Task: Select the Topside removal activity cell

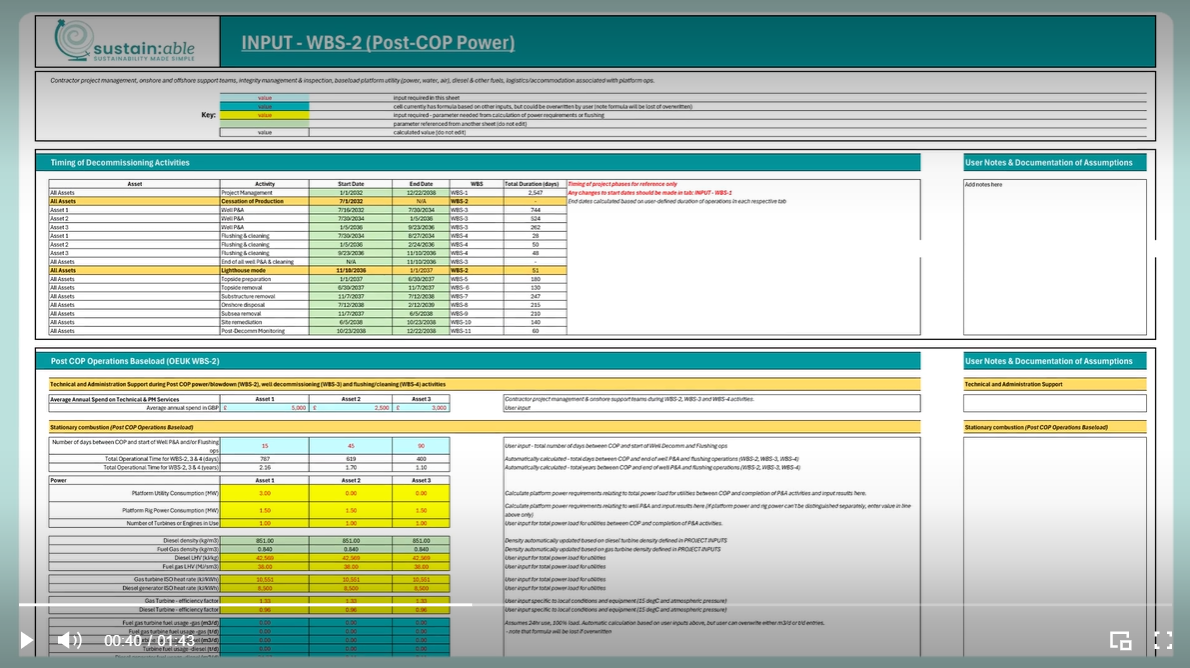Action: pos(264,288)
